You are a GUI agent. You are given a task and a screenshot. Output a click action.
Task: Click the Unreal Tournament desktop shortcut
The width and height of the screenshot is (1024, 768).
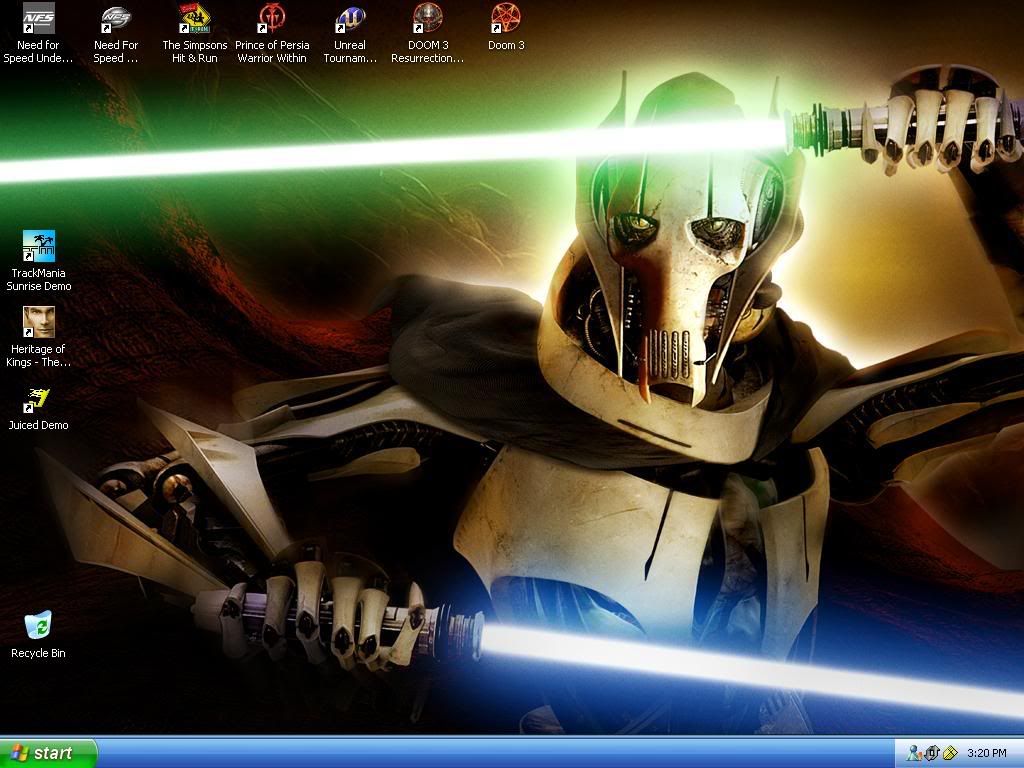pyautogui.click(x=350, y=19)
